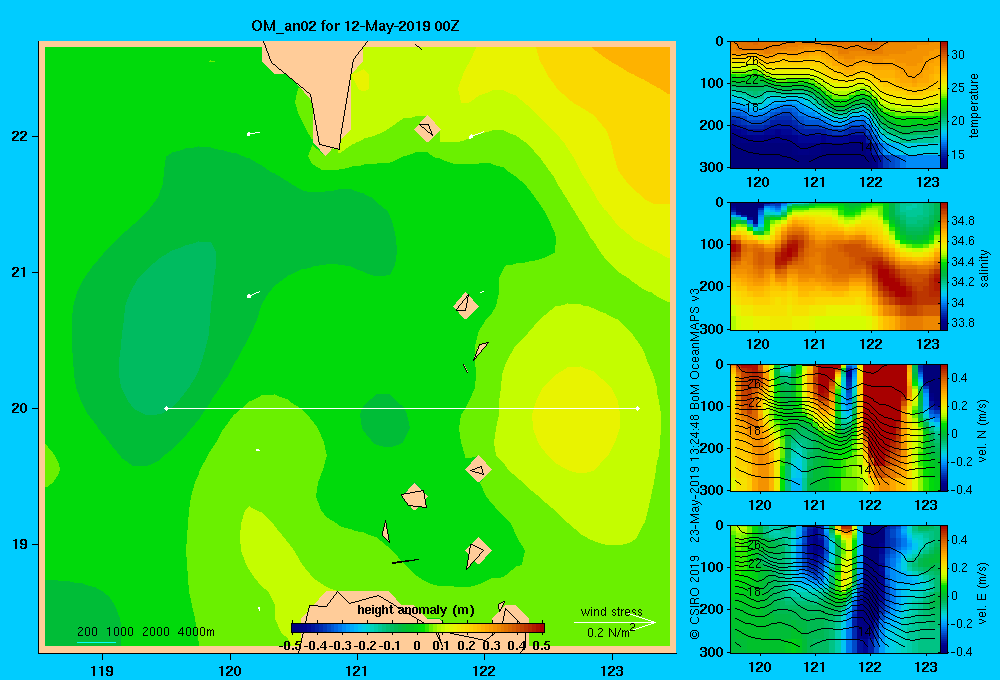Click the vel. N section plot
Screen dimensions: 1000x680
(835, 427)
